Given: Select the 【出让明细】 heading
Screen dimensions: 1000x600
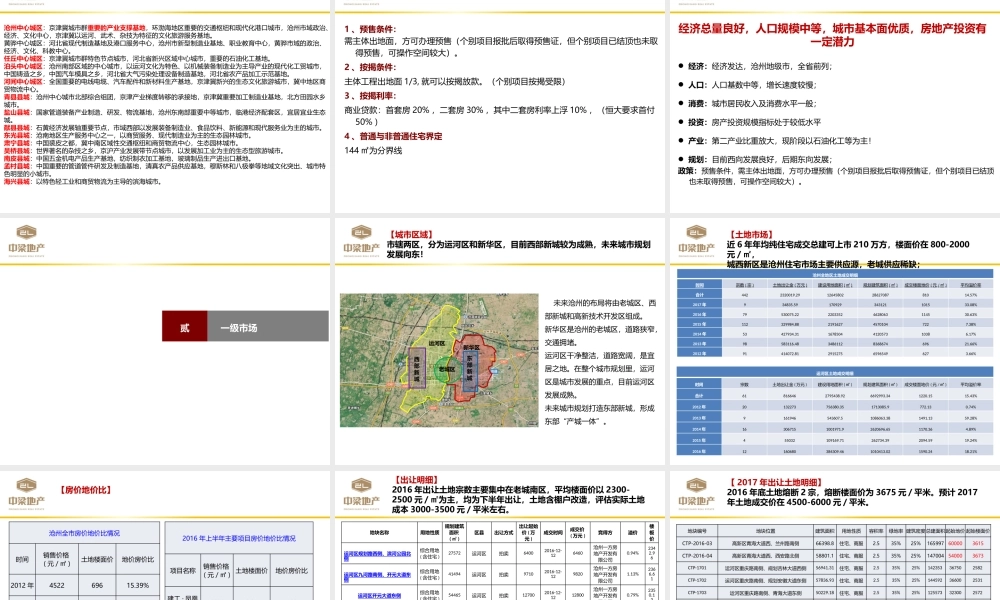Looking at the screenshot, I should click(416, 479).
